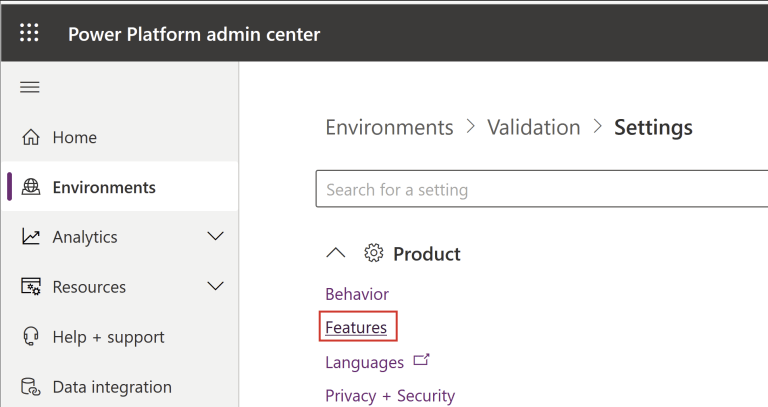This screenshot has width=768, height=407.
Task: Click the Home house icon
Action: pos(31,137)
